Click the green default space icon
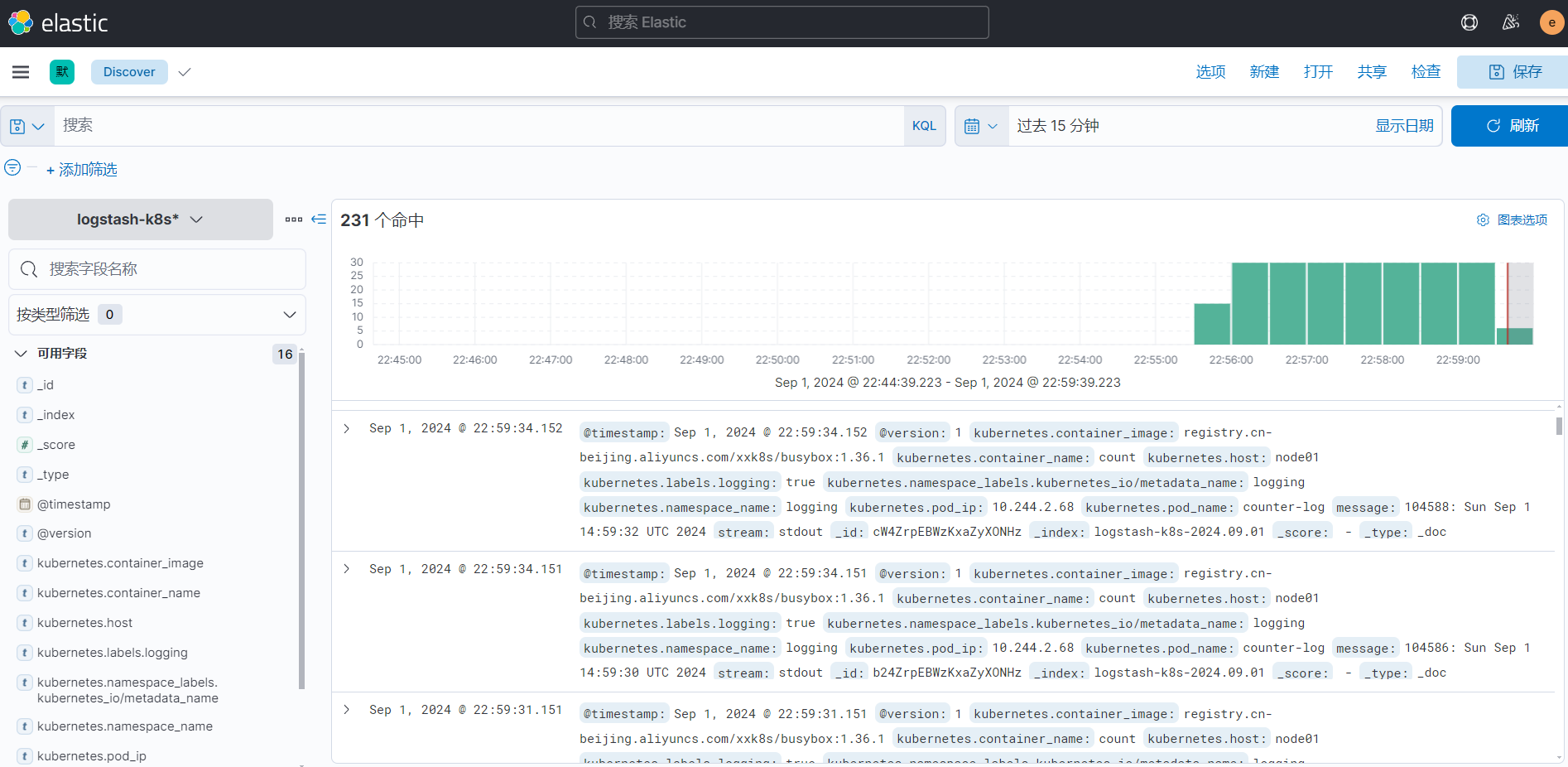Image resolution: width=1568 pixels, height=767 pixels. point(62,72)
